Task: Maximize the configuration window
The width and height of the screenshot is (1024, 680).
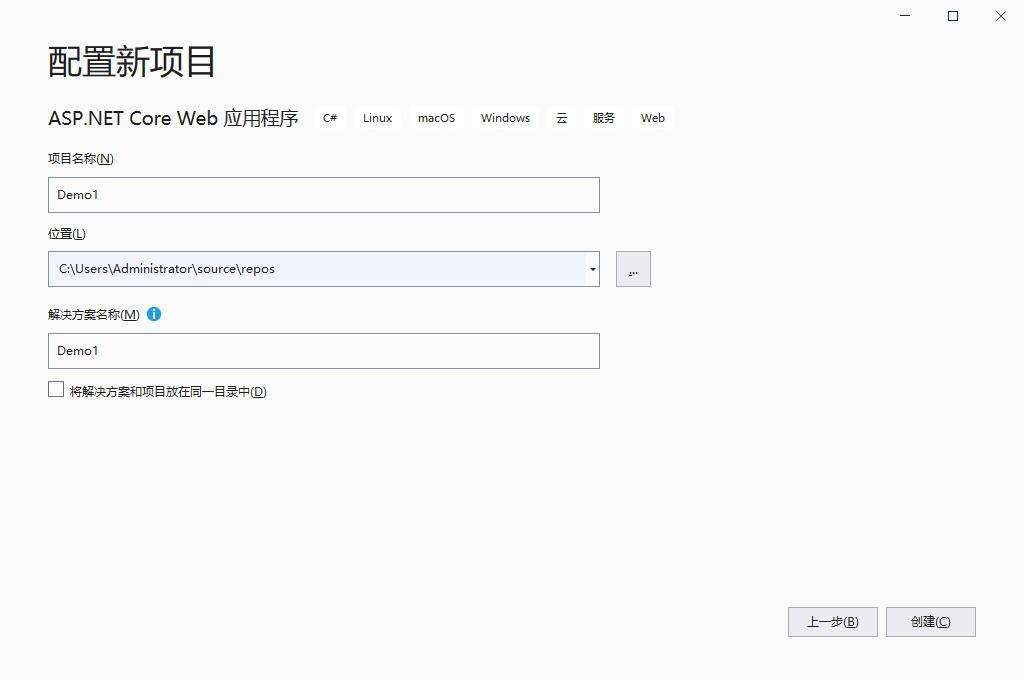Action: pyautogui.click(x=953, y=16)
